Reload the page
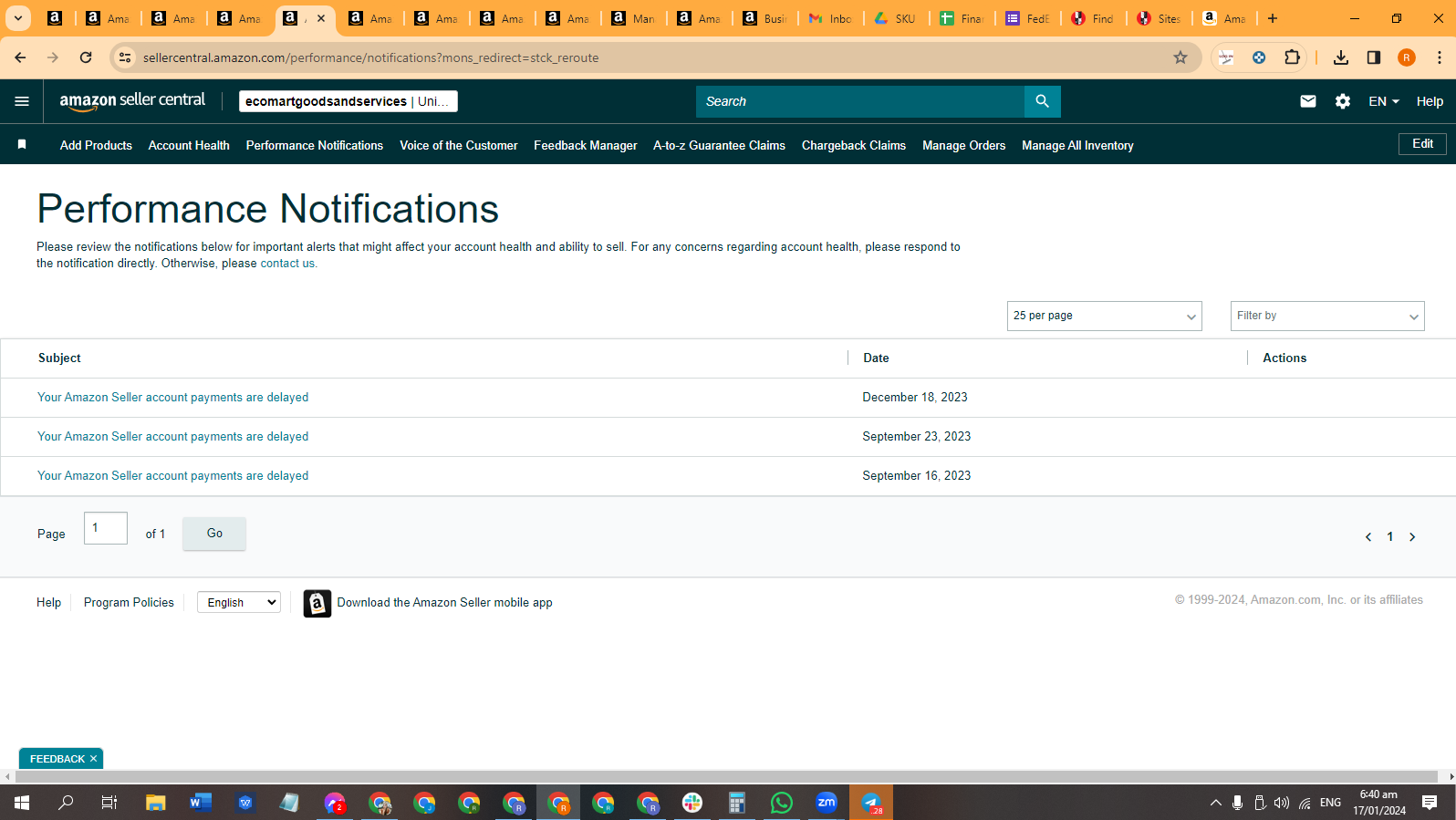Viewport: 1456px width, 820px height. coord(86,57)
